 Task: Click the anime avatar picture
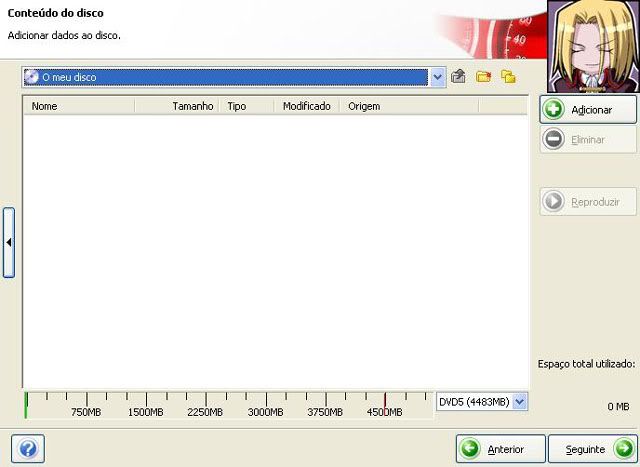[x=593, y=45]
